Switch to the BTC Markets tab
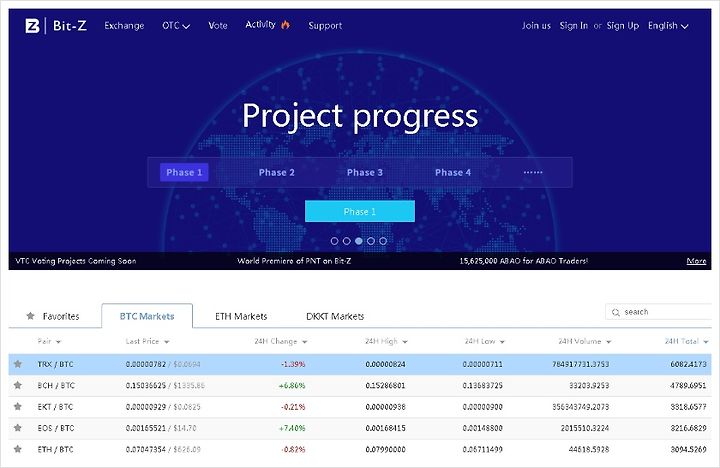 pos(147,316)
